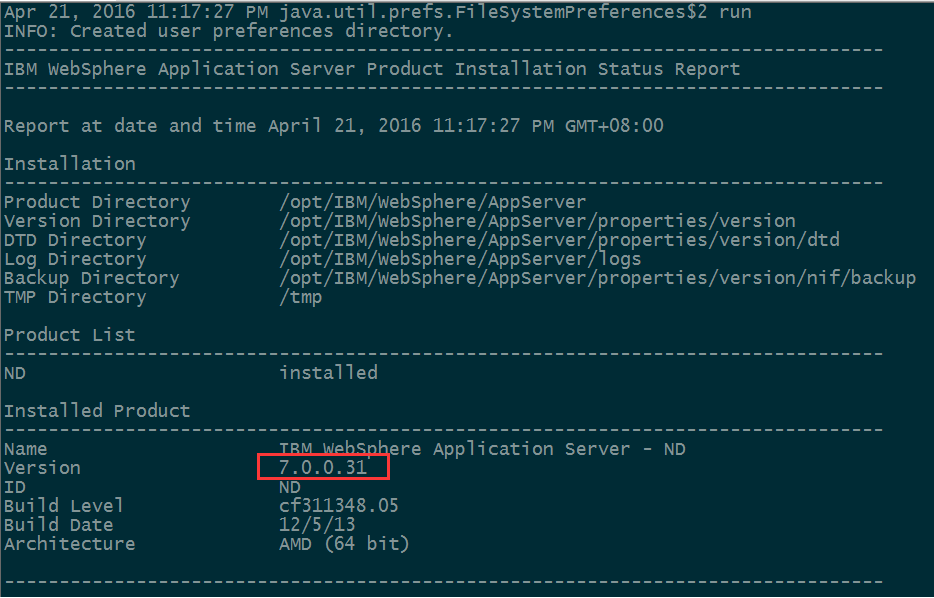This screenshot has height=598, width=934.
Task: Click the Product Directory path /opt/IBM/WebSphere/AppServer
Action: click(x=432, y=202)
